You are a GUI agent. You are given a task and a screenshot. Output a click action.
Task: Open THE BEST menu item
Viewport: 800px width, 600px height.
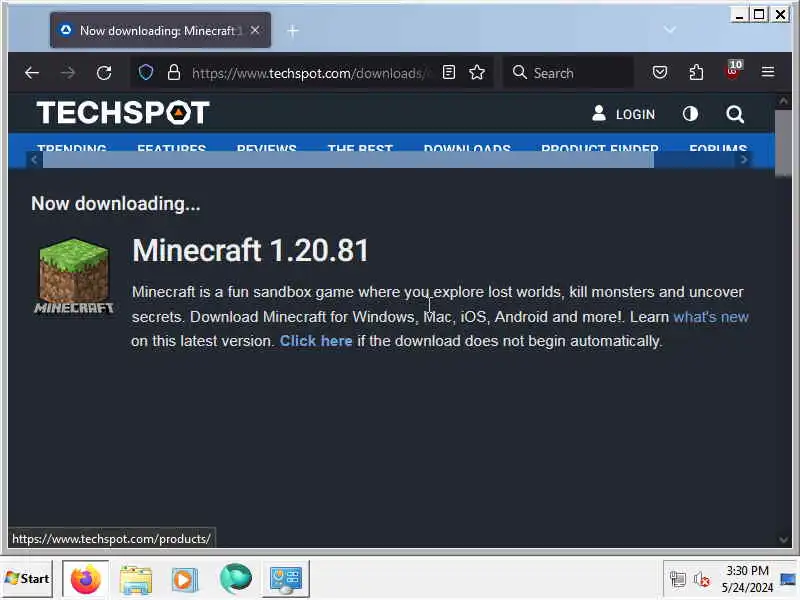(x=360, y=148)
